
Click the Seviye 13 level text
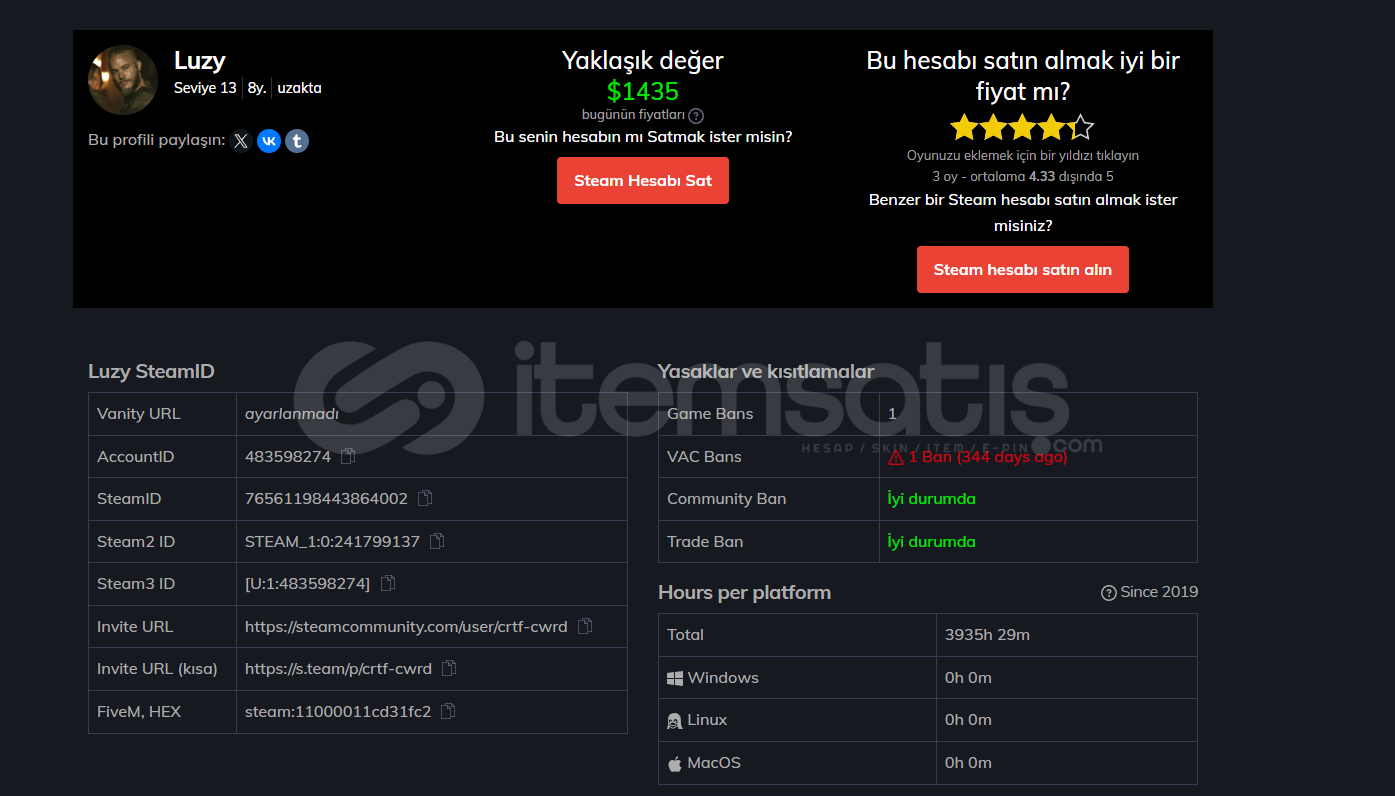click(205, 88)
